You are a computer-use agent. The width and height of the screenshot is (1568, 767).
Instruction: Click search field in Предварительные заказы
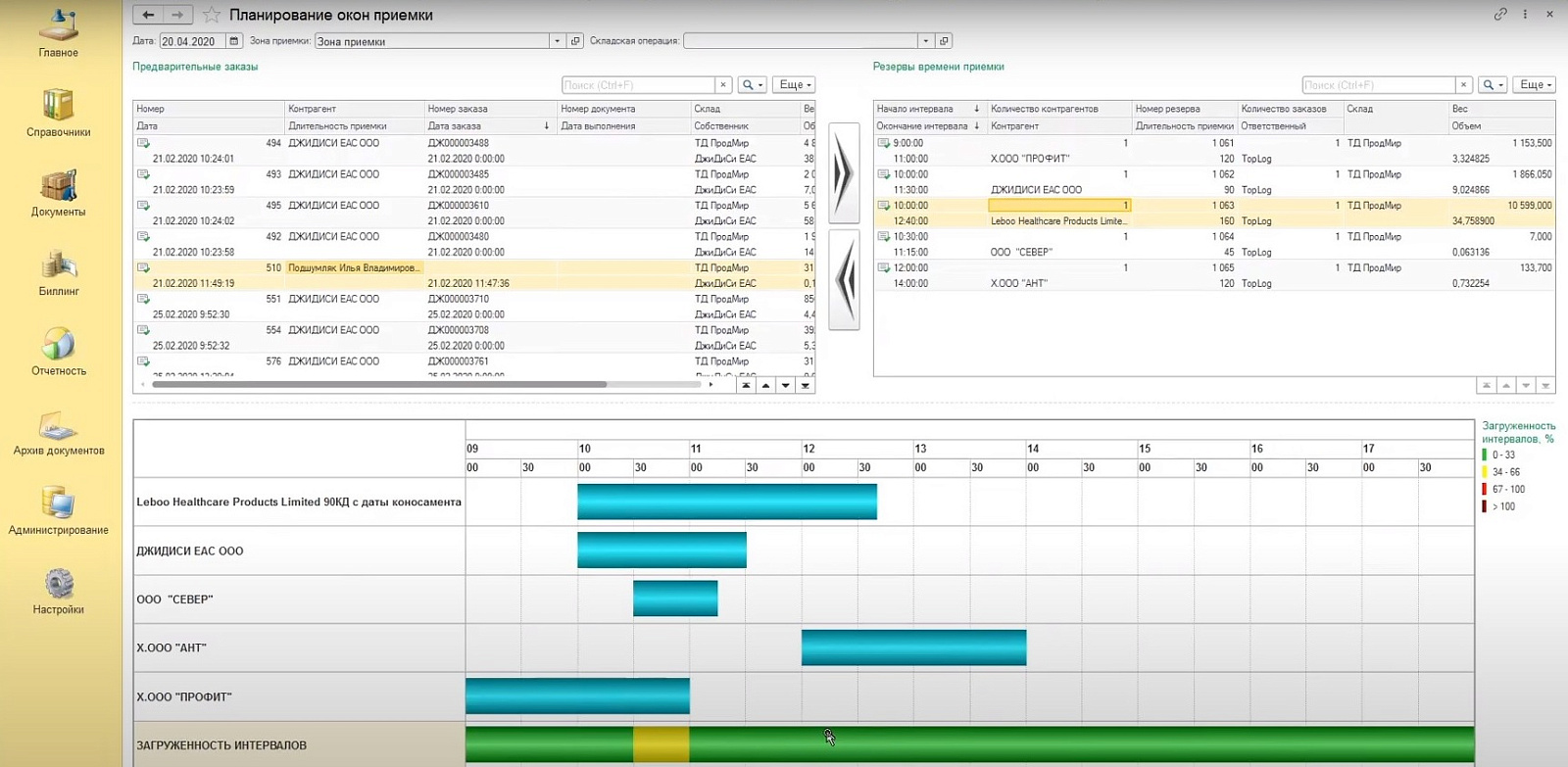(639, 85)
